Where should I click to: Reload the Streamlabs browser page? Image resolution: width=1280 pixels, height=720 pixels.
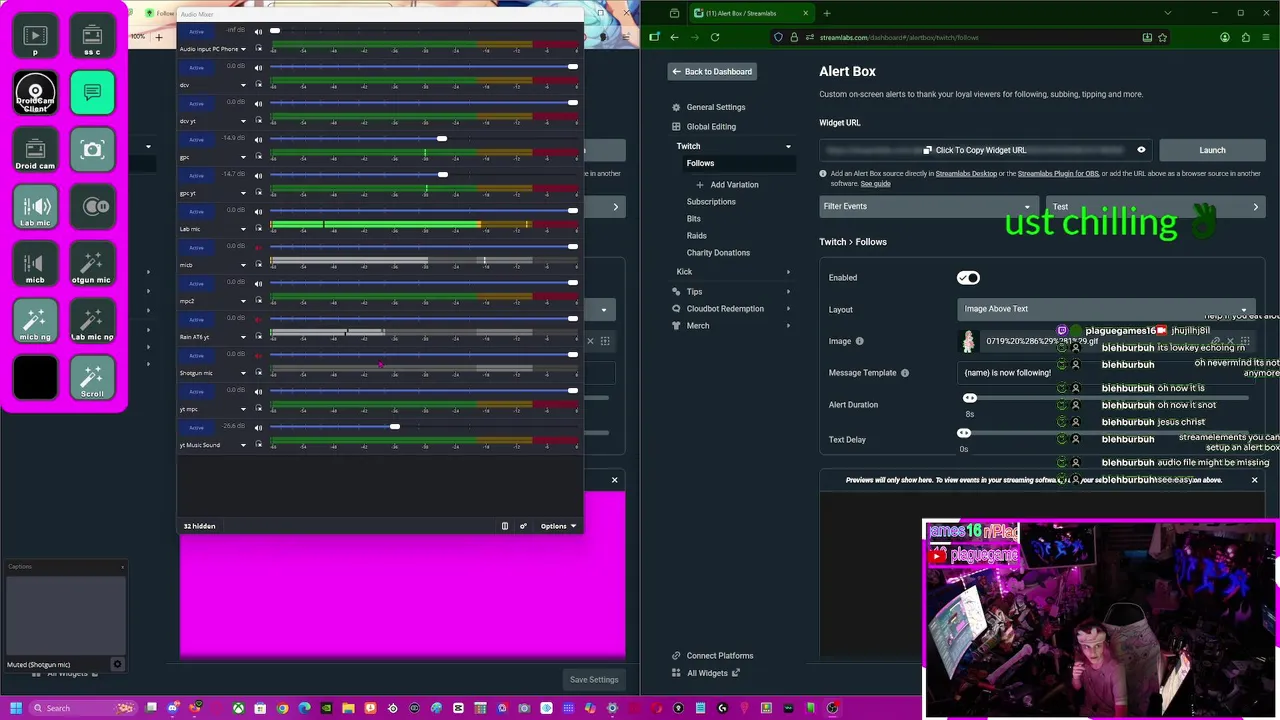coord(715,37)
